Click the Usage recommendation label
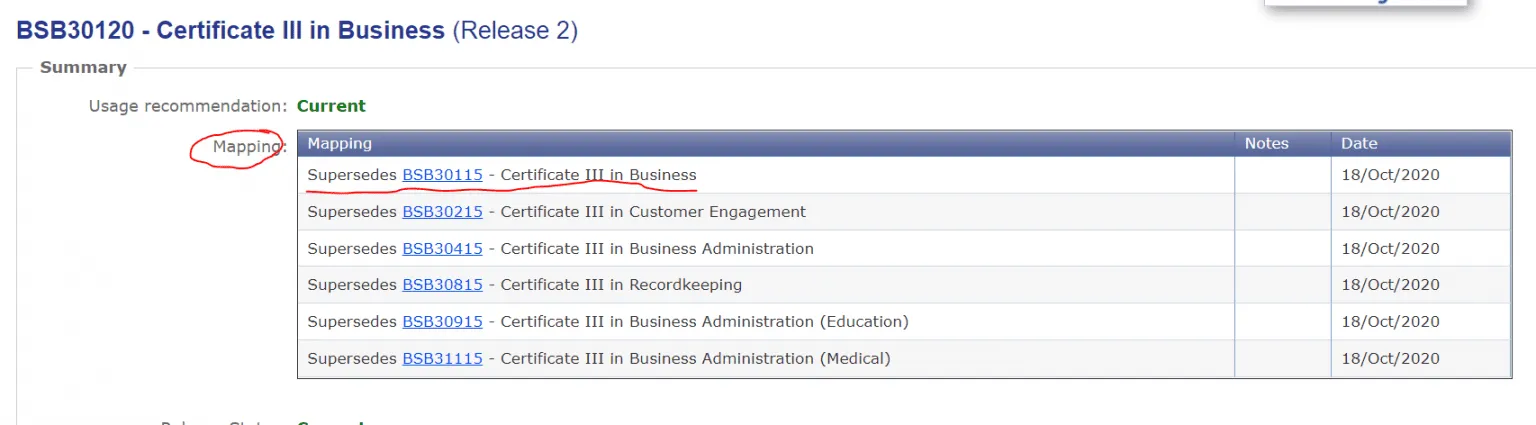 tap(187, 106)
